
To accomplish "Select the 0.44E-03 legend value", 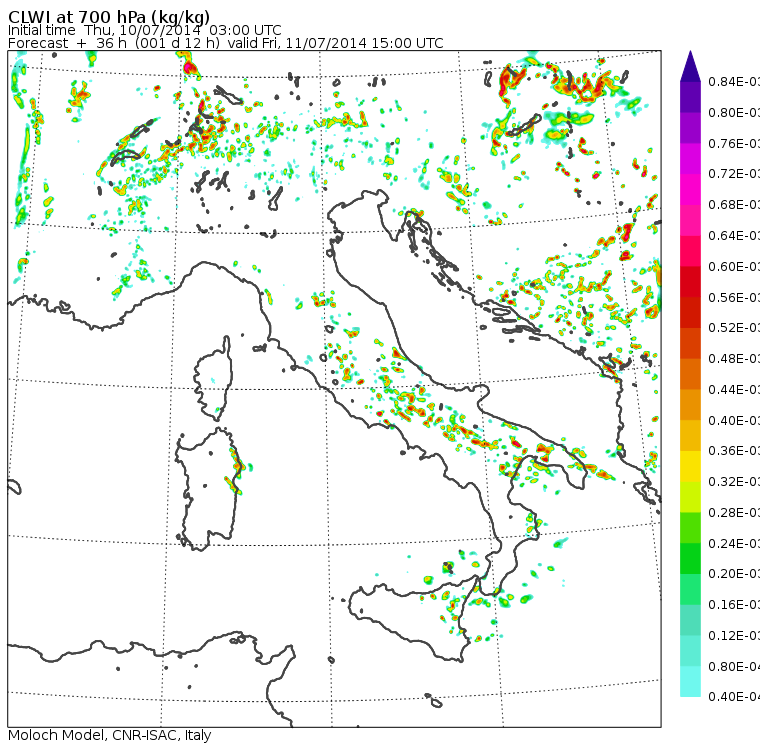I will click(734, 390).
